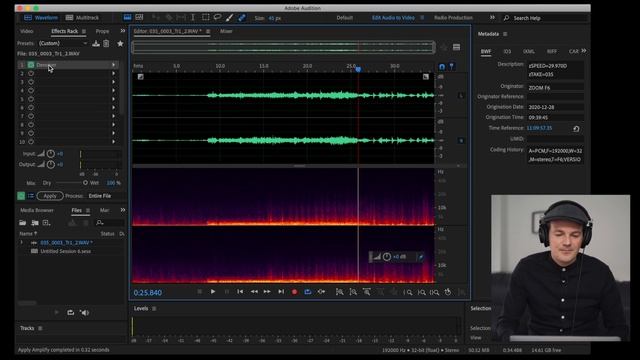The width and height of the screenshot is (640, 360).
Task: Open the Effects Rack tab
Action: [64, 31]
